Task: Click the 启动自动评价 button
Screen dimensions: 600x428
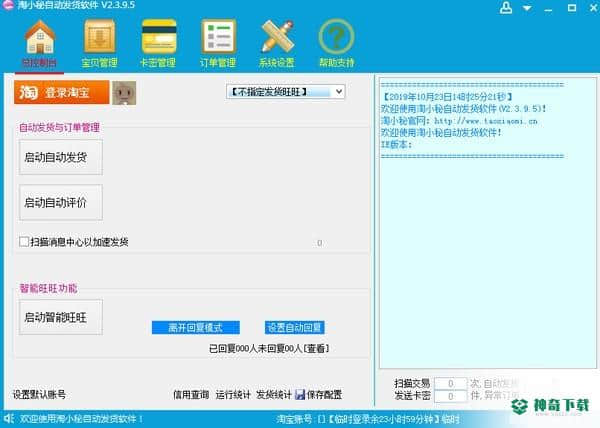Action: point(61,202)
